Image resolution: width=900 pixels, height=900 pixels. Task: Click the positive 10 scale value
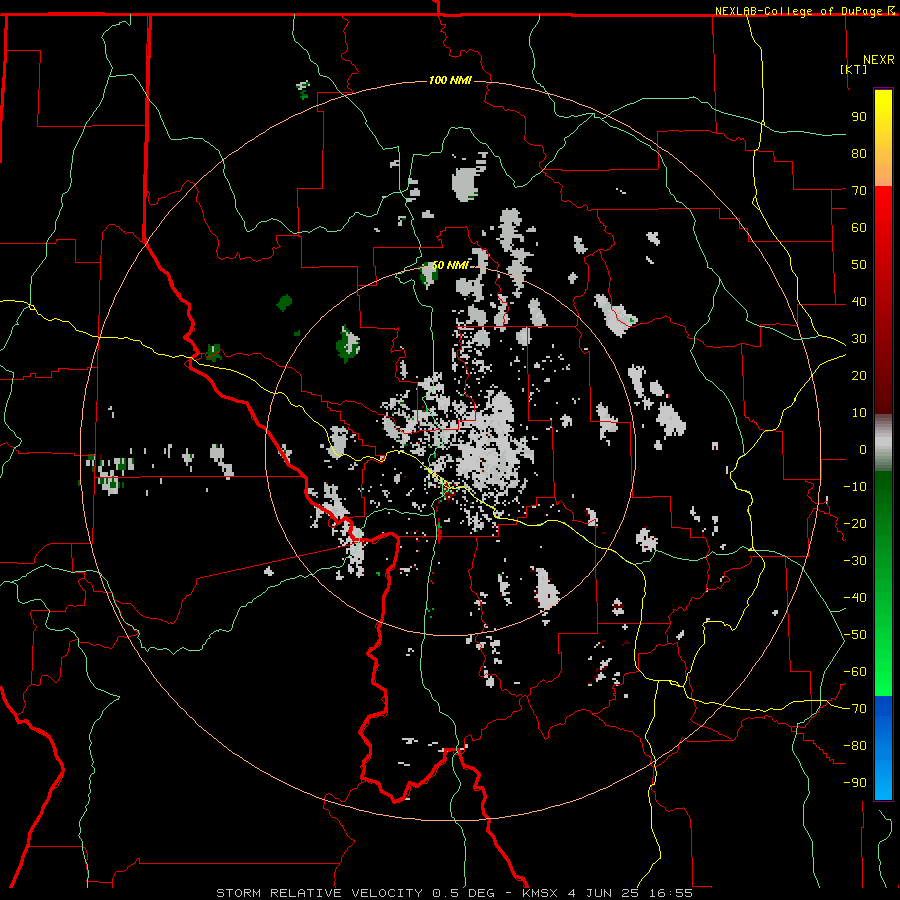859,413
